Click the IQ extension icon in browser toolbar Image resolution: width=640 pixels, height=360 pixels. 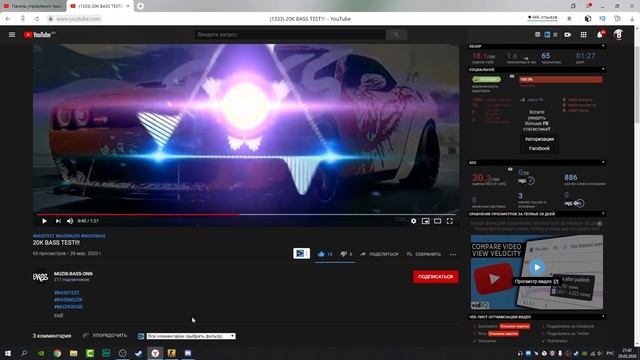(x=602, y=19)
